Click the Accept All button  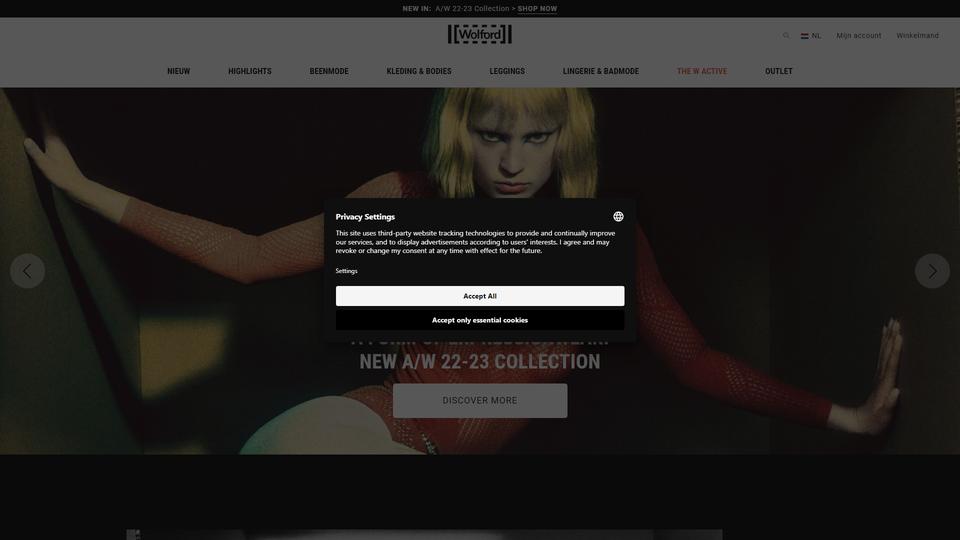tap(480, 296)
